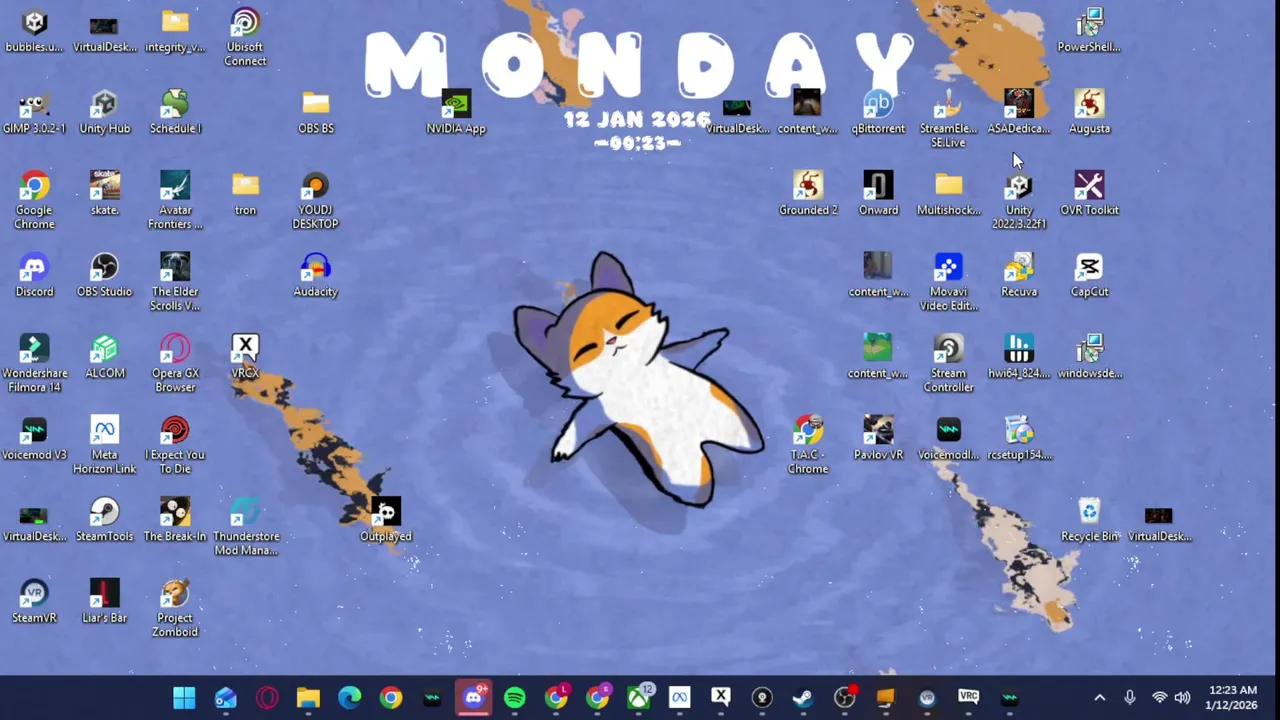Open the SteamTools desktop shortcut
The width and height of the screenshot is (1280, 720).
point(104,520)
